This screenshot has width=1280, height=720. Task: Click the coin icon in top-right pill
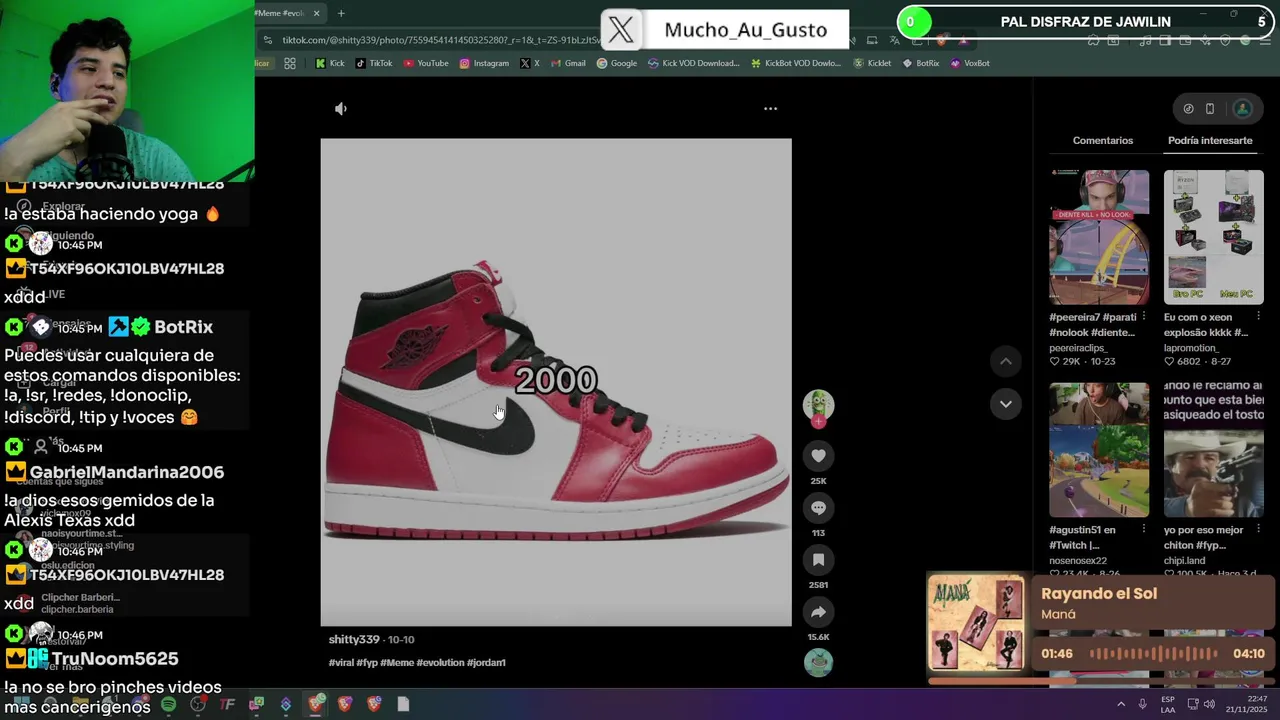coord(1188,109)
